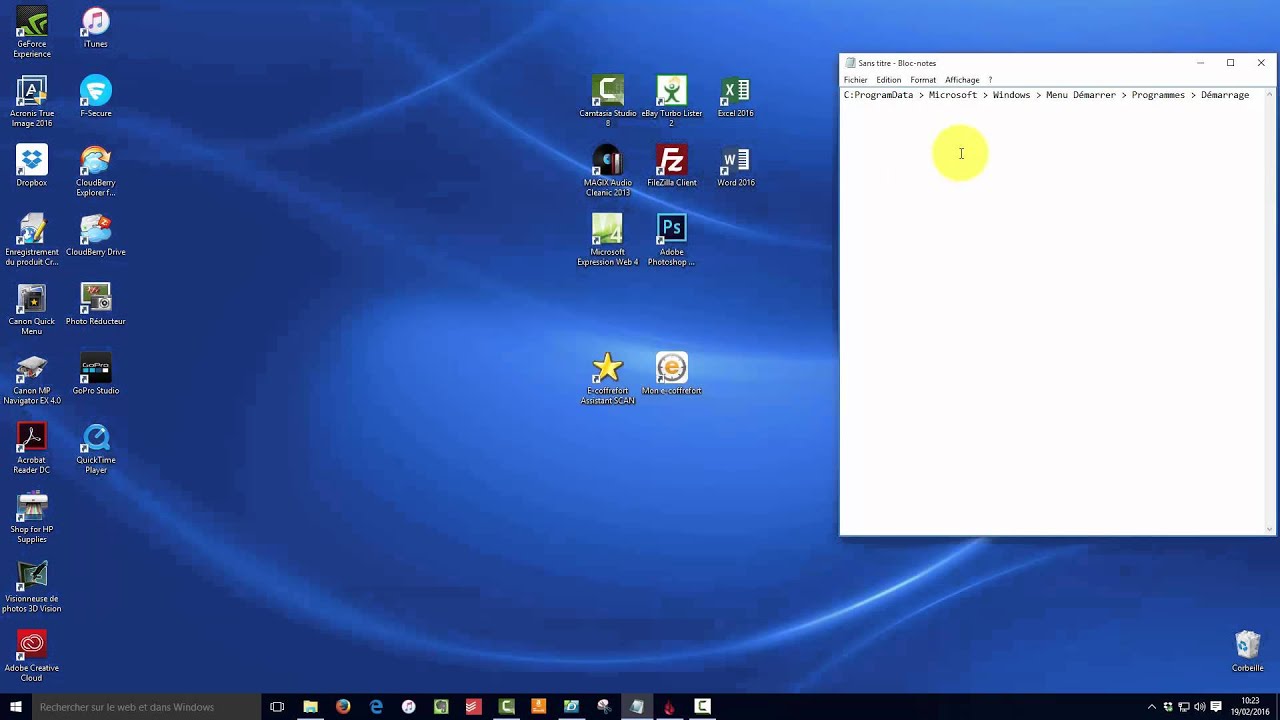Select Visionneuse de photos 3D Vision icon
Viewport: 1280px width, 720px height.
click(x=32, y=588)
